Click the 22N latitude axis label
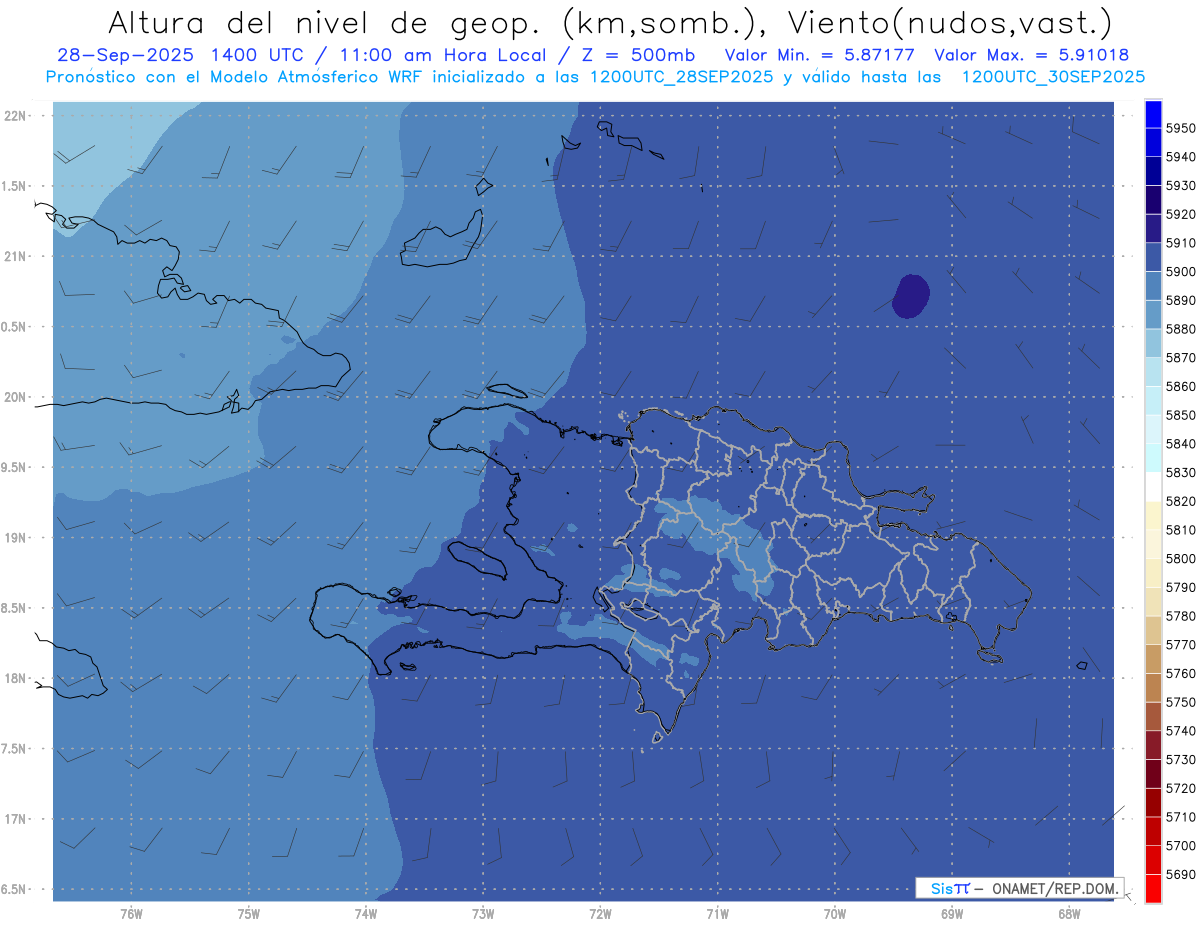Viewport: 1200px width, 927px height. pos(15,115)
